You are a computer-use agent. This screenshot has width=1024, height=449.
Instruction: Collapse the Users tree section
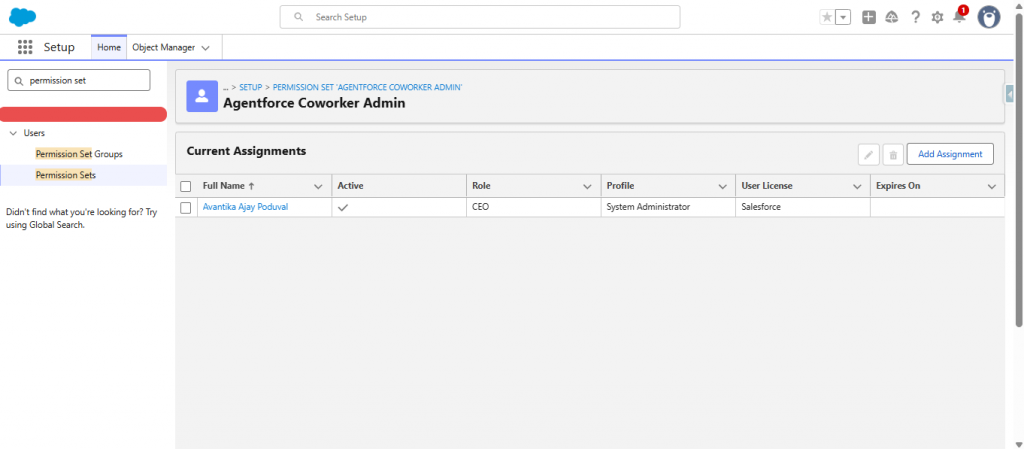[x=13, y=133]
